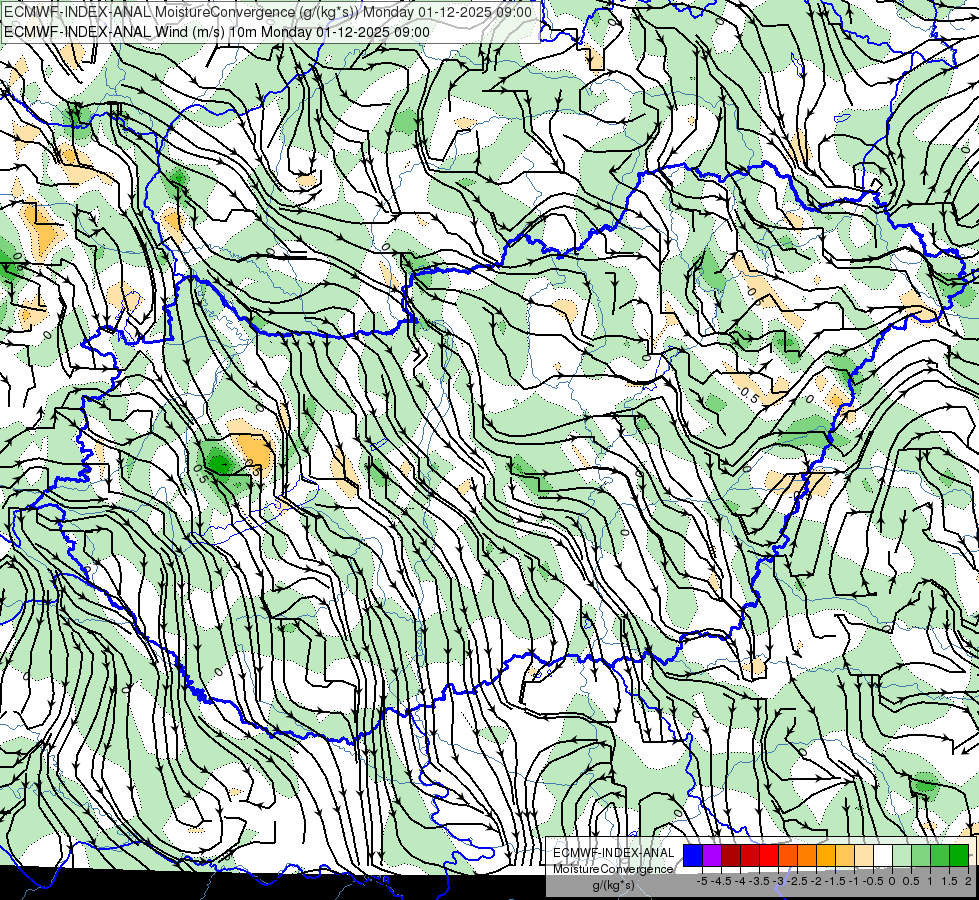This screenshot has height=900, width=979.
Task: Select the purple legend swatch
Action: 712,856
